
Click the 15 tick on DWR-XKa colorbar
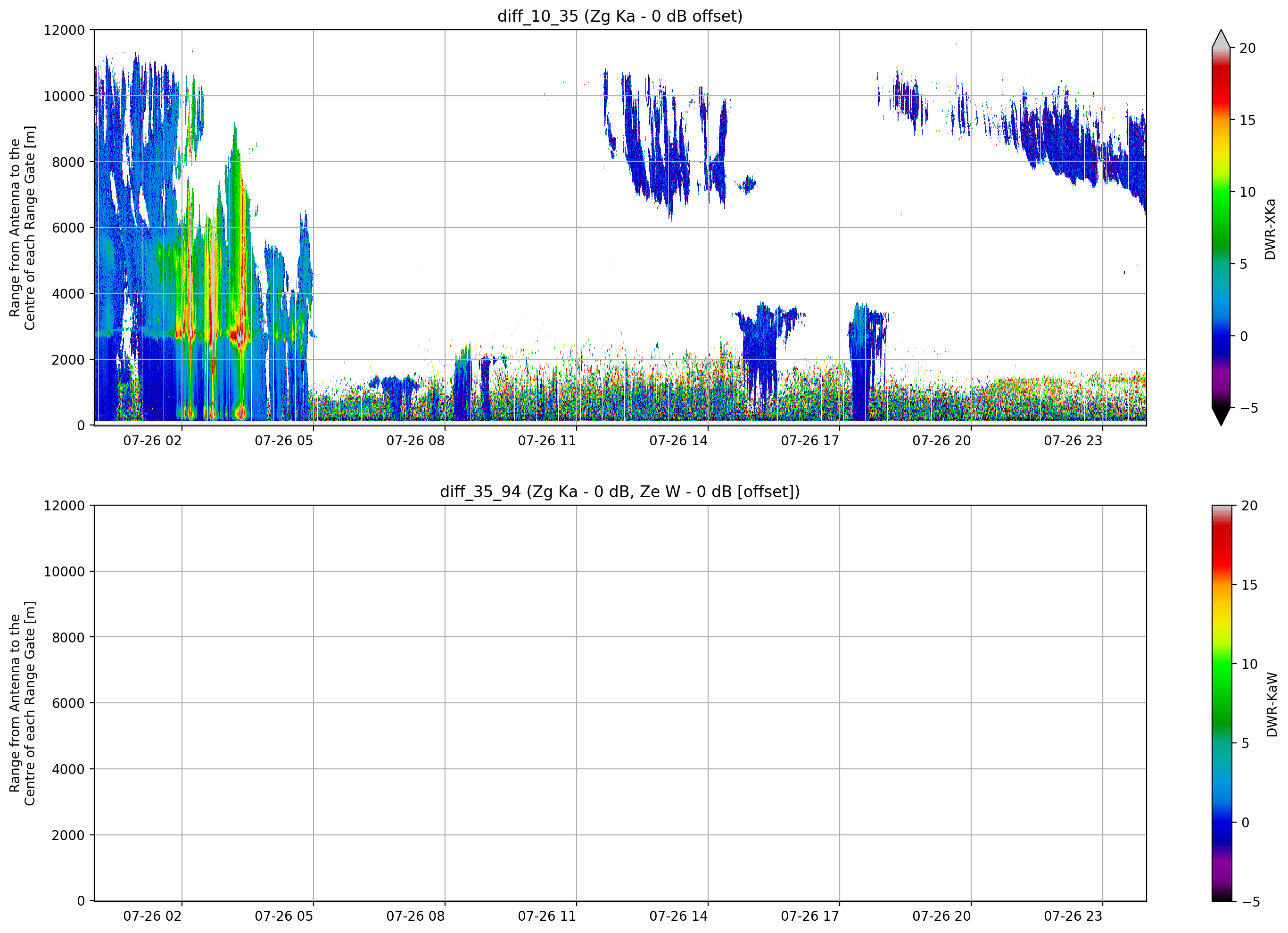(1247, 120)
